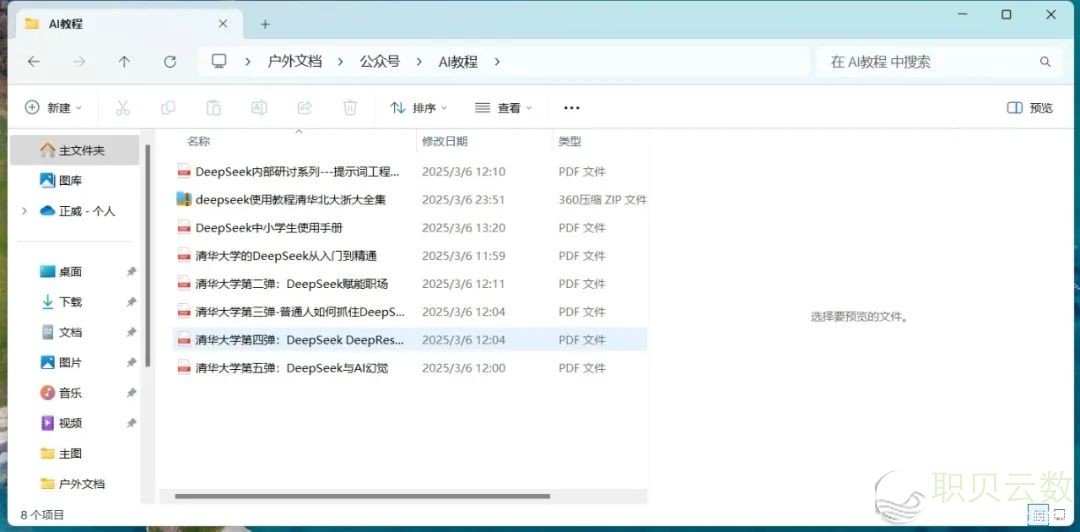Click the Paste clipboard icon

pyautogui.click(x=214, y=108)
